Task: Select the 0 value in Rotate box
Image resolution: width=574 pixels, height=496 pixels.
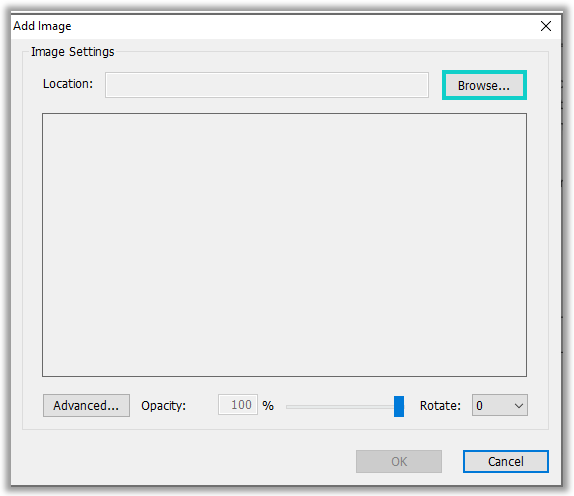Action: [479, 406]
